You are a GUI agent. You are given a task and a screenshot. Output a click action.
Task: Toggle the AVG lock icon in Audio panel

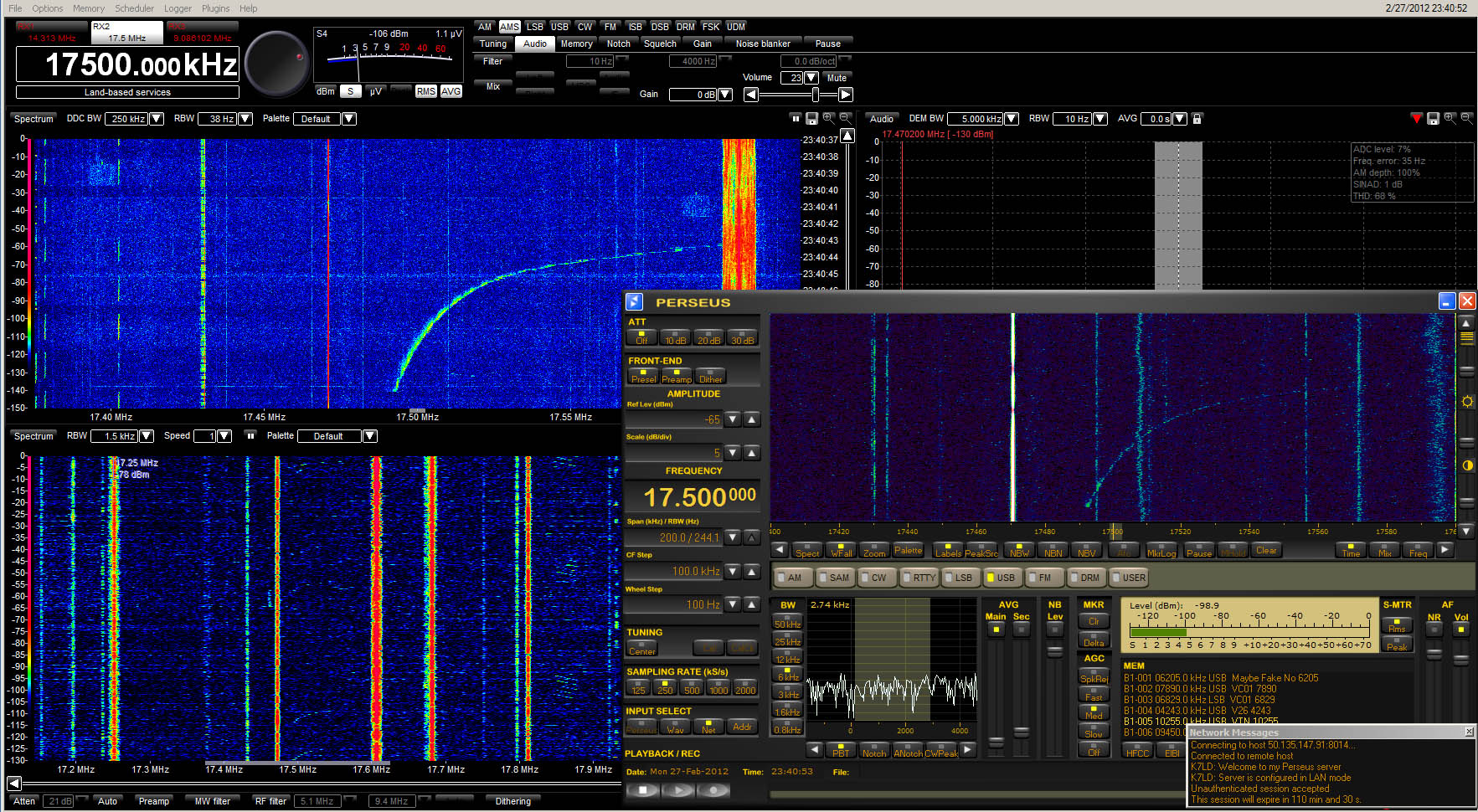pos(1197,118)
